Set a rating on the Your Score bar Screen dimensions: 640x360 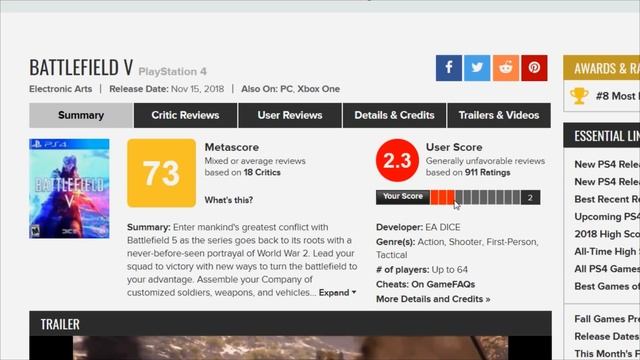click(475, 197)
